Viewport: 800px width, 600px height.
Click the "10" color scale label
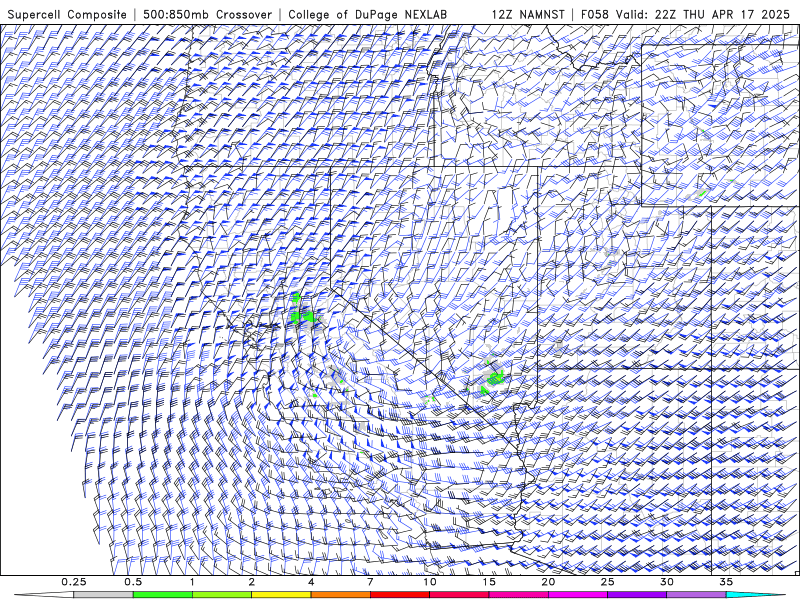[x=430, y=582]
